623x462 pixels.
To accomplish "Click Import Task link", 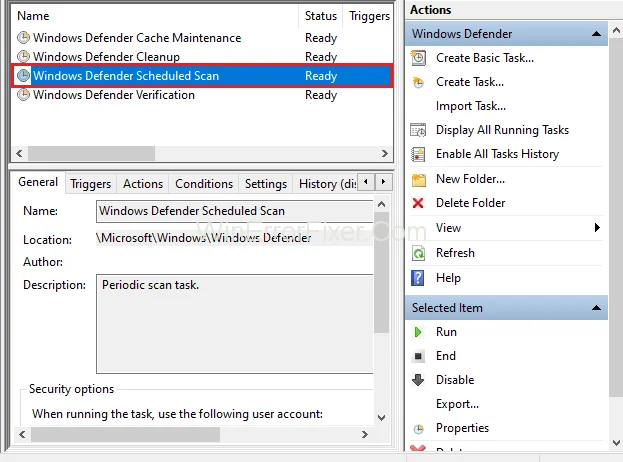I will pyautogui.click(x=470, y=106).
